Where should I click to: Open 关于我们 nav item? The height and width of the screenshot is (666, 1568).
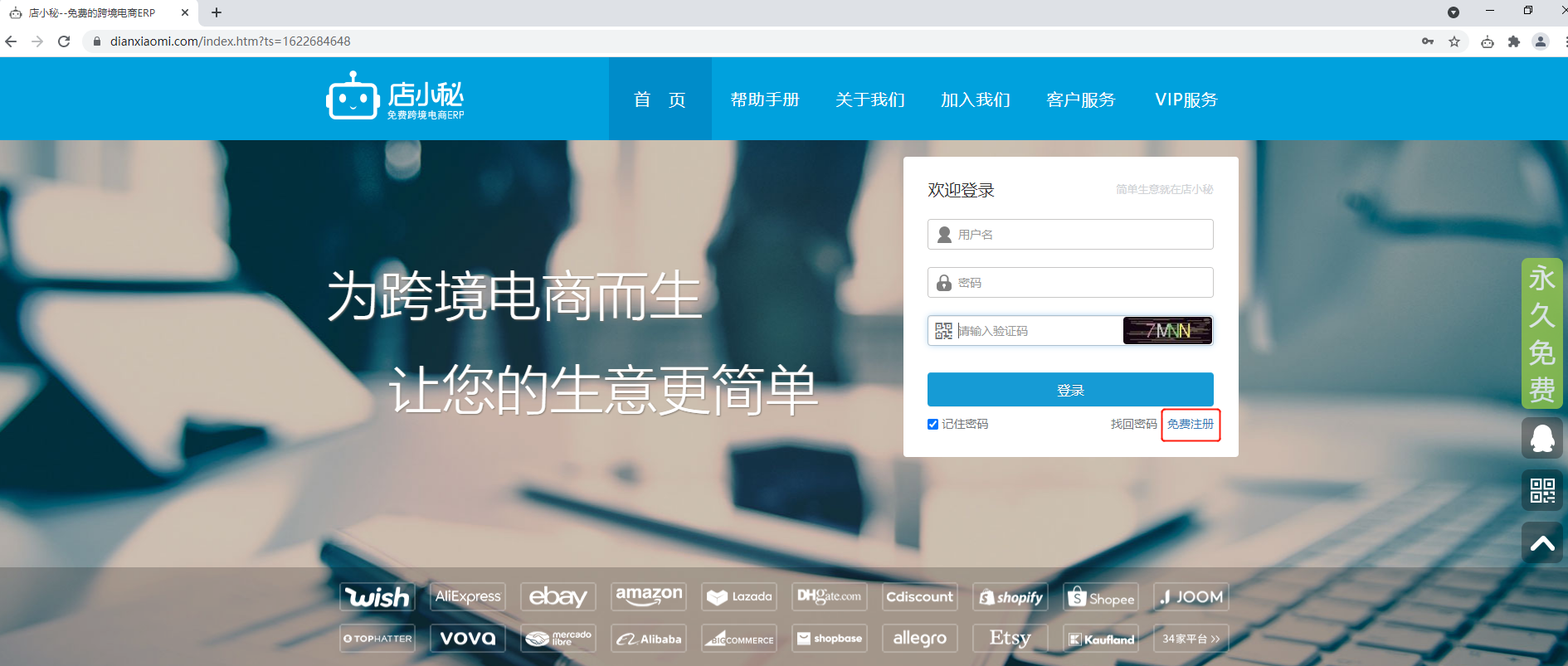[x=870, y=100]
